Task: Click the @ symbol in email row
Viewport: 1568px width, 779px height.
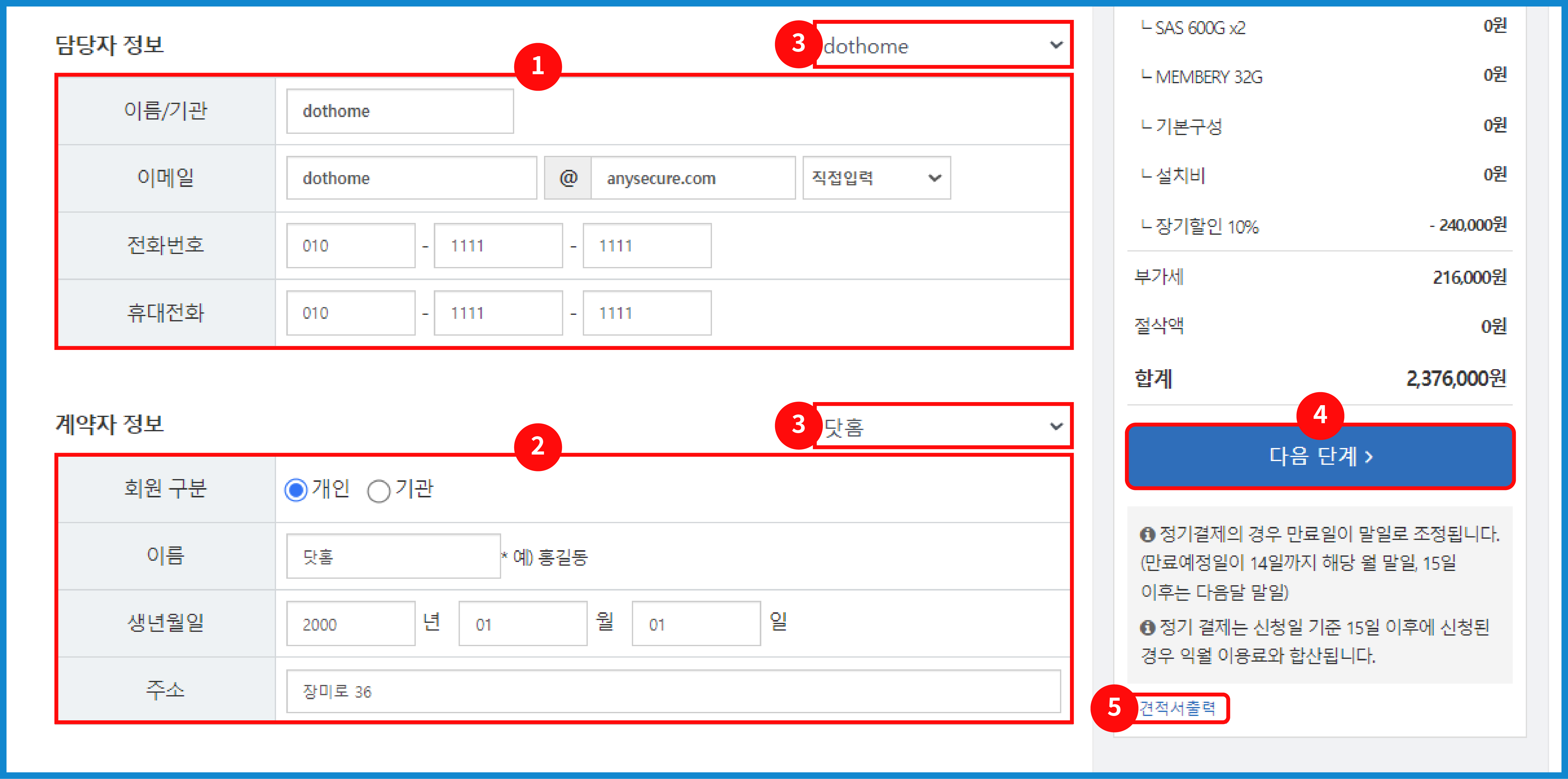Action: click(x=567, y=178)
